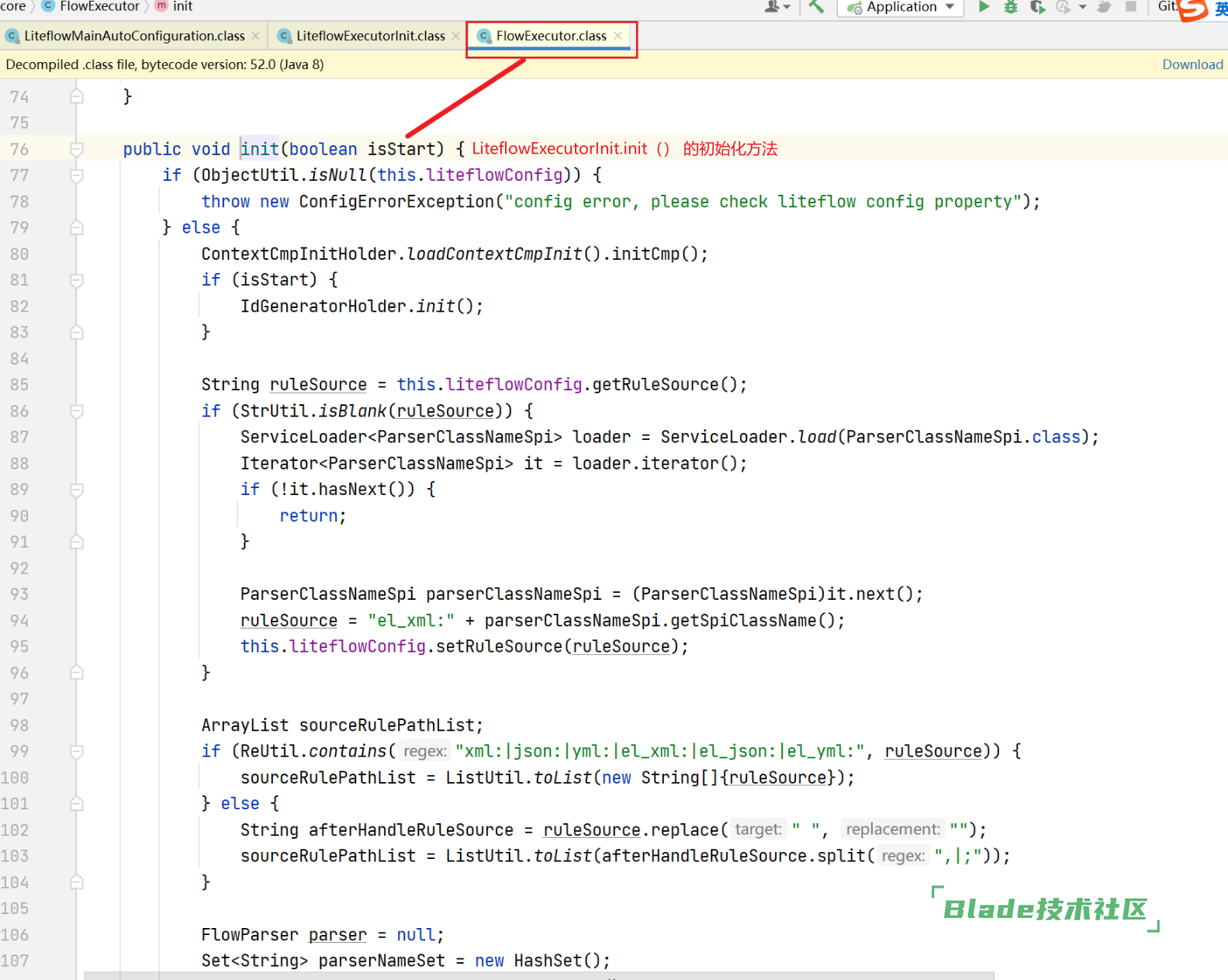
Task: Open the profiler run icon
Action: 1064,6
